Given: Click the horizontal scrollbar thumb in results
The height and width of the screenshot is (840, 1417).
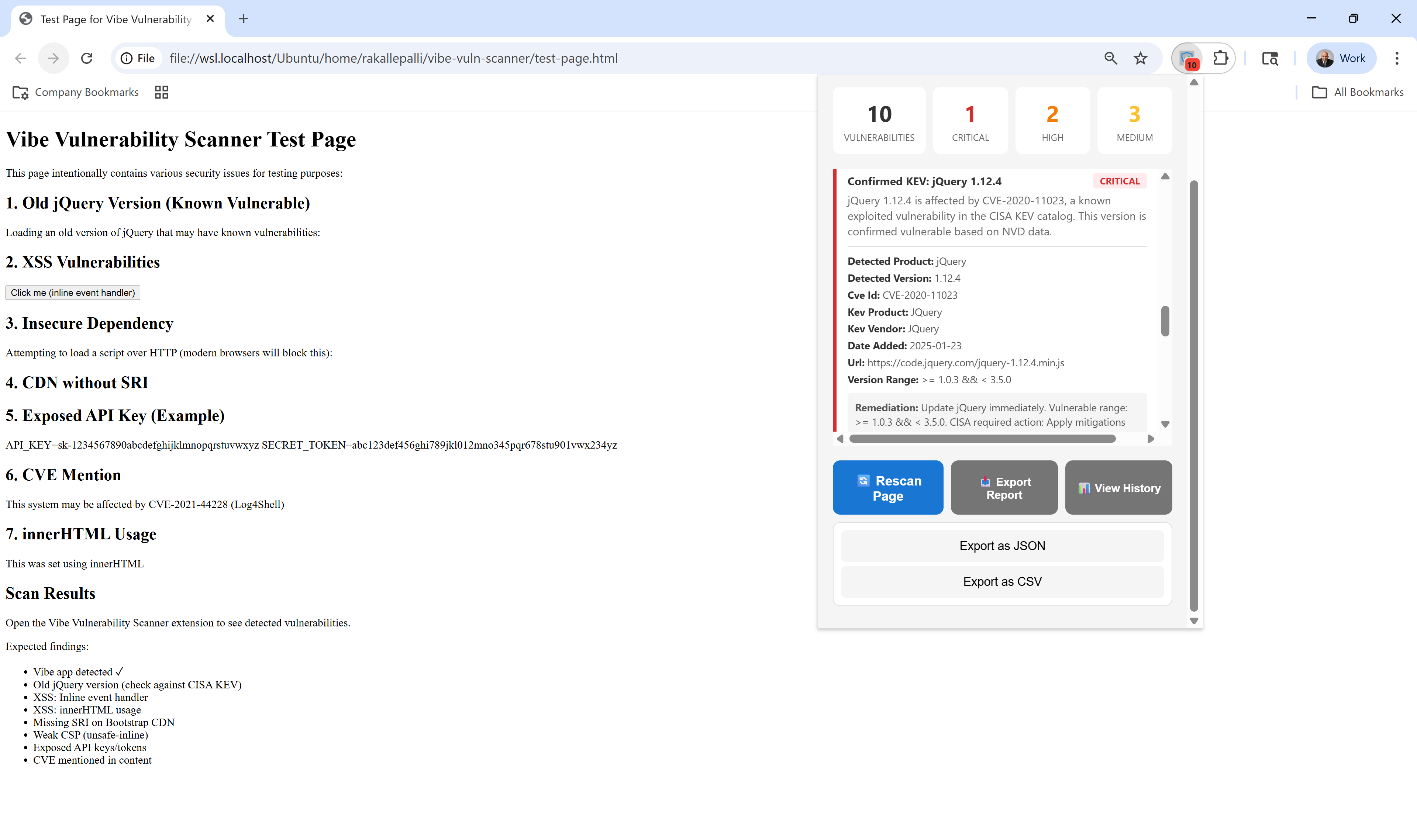Looking at the screenshot, I should pyautogui.click(x=982, y=439).
